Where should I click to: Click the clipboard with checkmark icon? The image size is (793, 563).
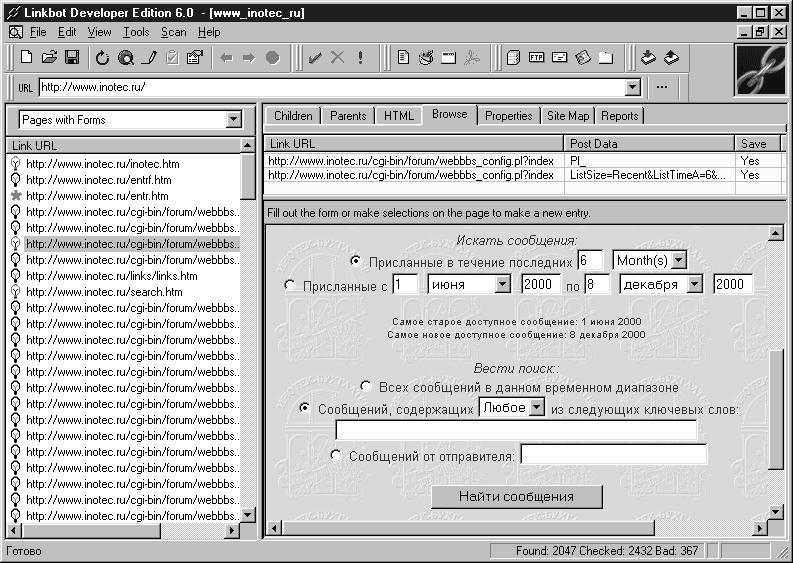(x=172, y=58)
